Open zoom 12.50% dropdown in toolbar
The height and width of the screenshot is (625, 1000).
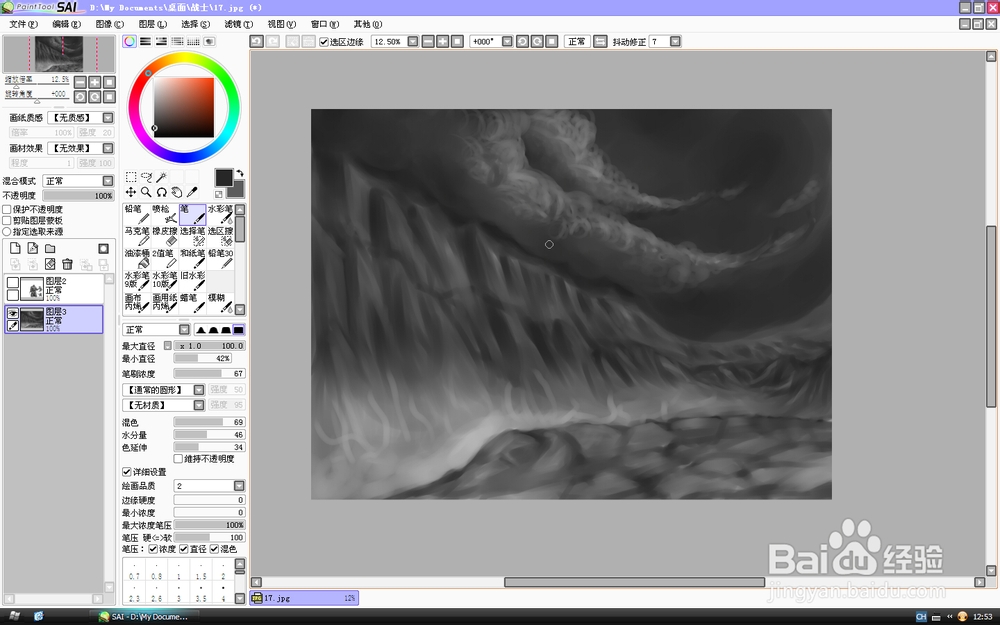pos(413,41)
